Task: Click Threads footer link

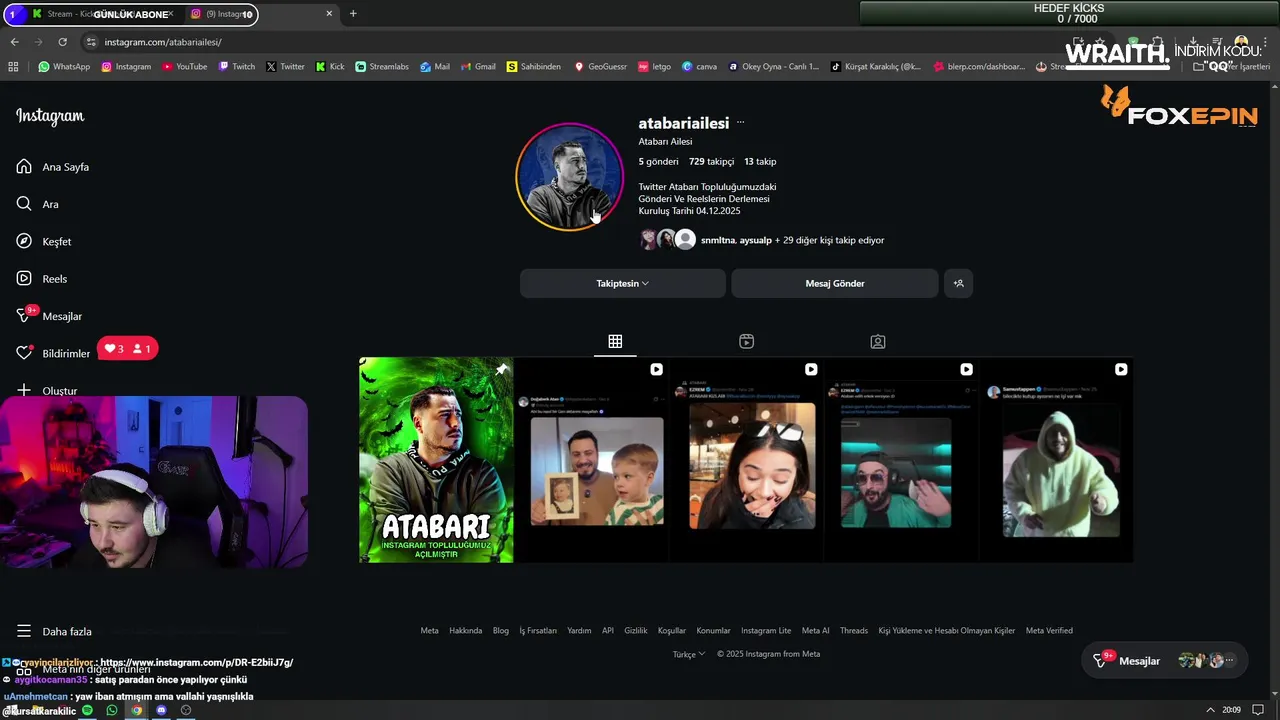Action: (x=854, y=631)
